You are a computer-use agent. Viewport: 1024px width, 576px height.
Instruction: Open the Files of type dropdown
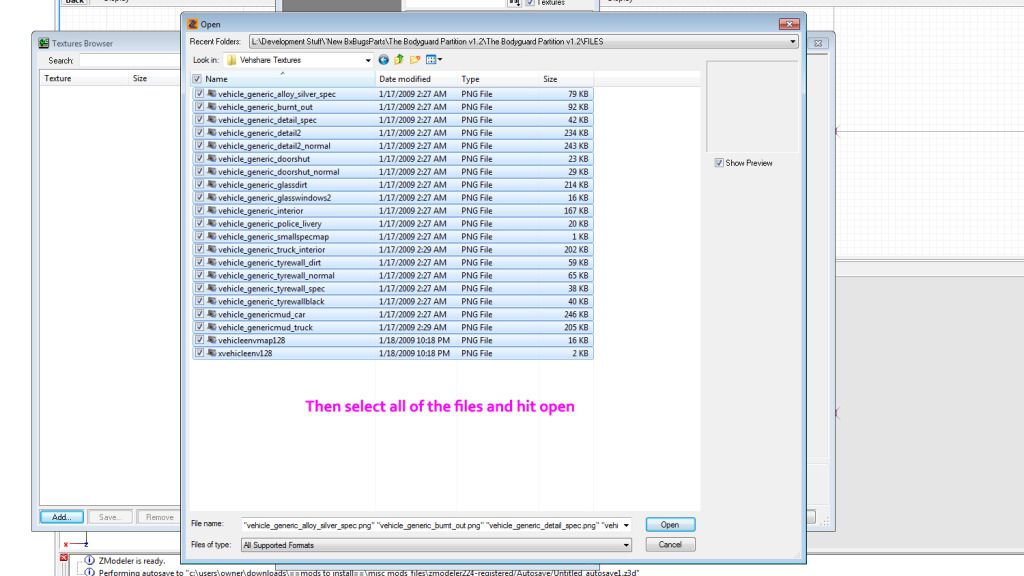point(626,545)
